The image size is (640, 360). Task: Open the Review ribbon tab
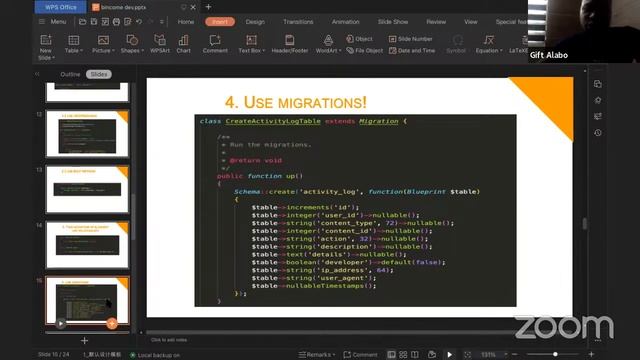[x=436, y=22]
